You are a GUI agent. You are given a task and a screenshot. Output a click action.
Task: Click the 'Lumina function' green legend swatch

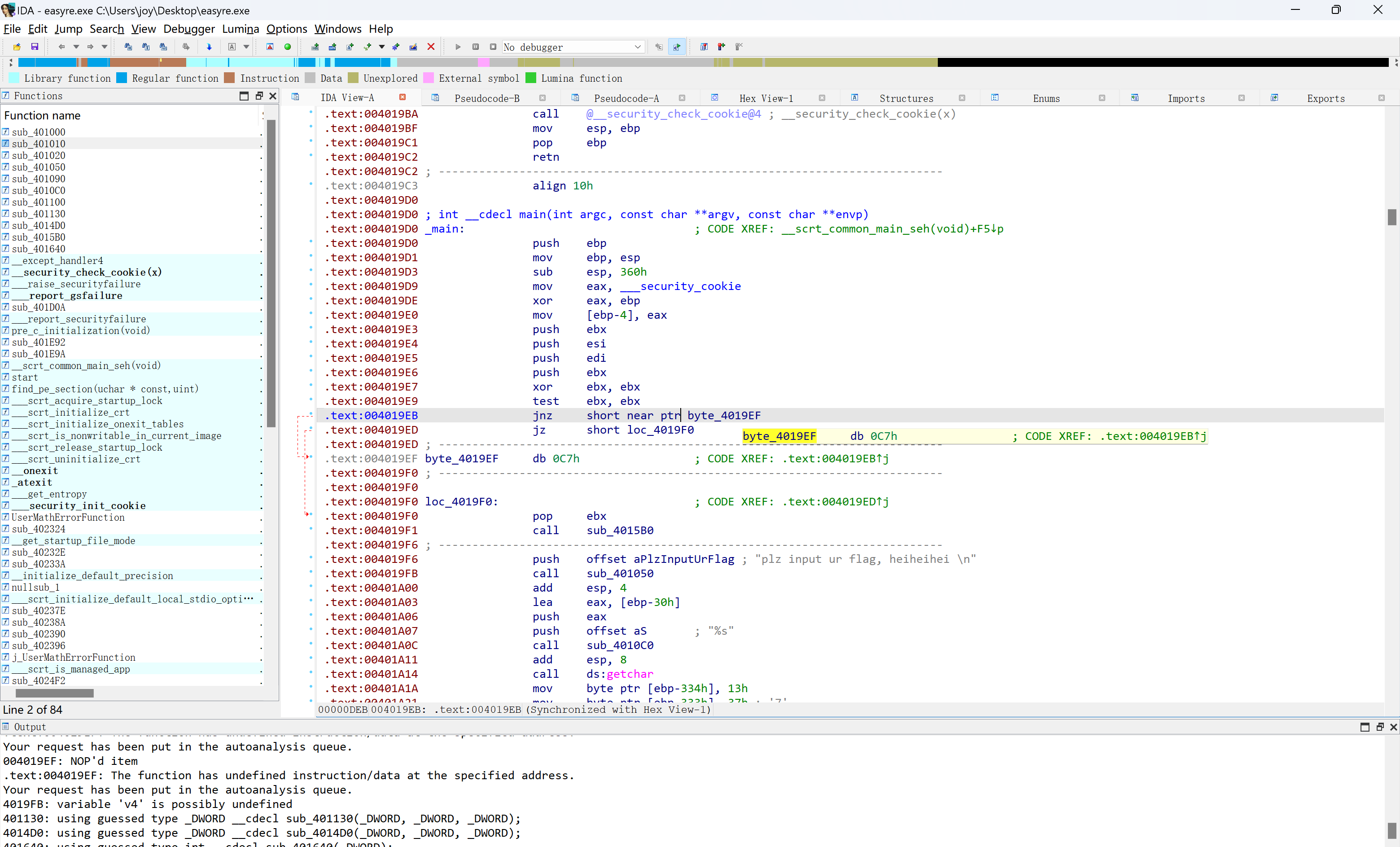pyautogui.click(x=531, y=78)
